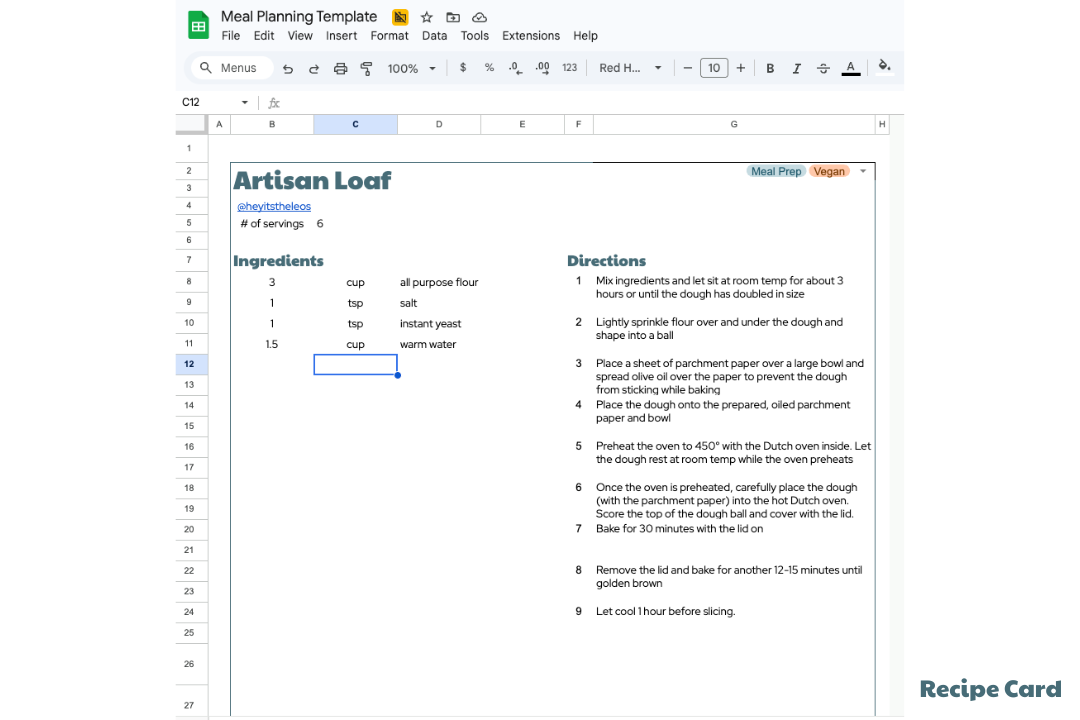
Task: Click the Directions heading cell
Action: pos(607,260)
